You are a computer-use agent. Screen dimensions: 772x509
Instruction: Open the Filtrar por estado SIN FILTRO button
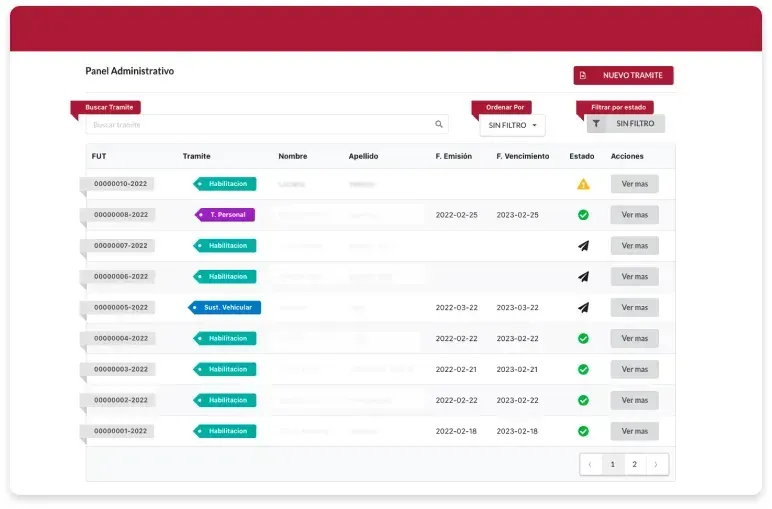coord(625,124)
